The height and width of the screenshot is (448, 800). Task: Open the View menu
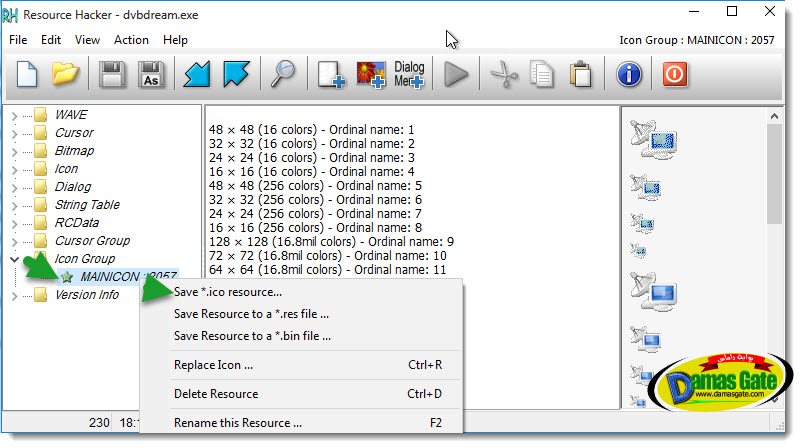(87, 40)
